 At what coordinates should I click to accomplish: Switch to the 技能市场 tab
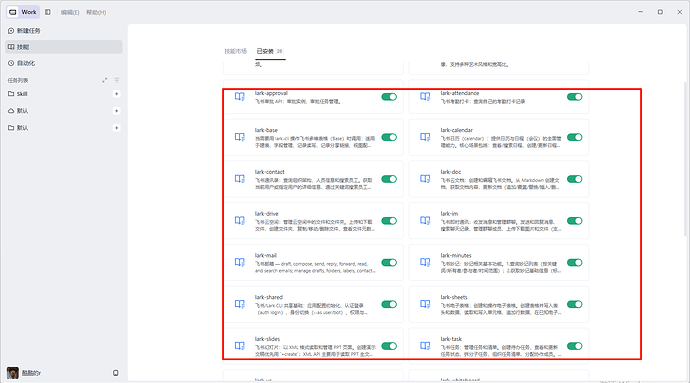tap(235, 51)
